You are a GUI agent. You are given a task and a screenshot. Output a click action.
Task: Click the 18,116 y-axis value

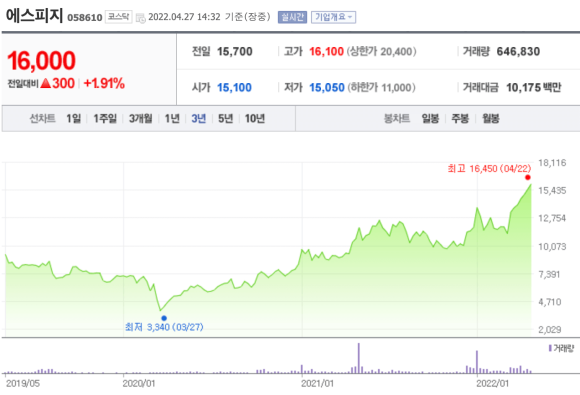[552, 163]
